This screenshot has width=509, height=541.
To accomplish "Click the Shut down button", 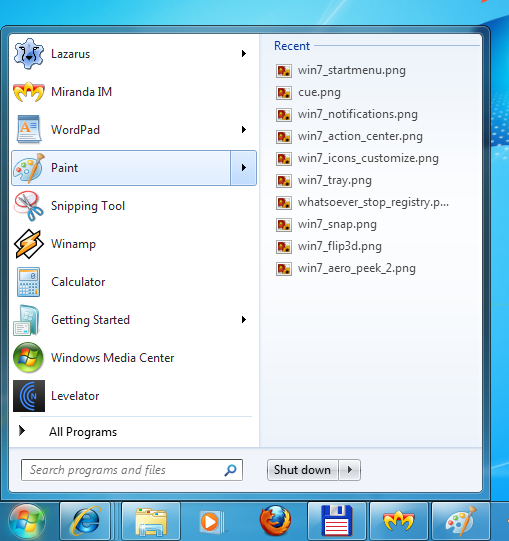I will [302, 470].
